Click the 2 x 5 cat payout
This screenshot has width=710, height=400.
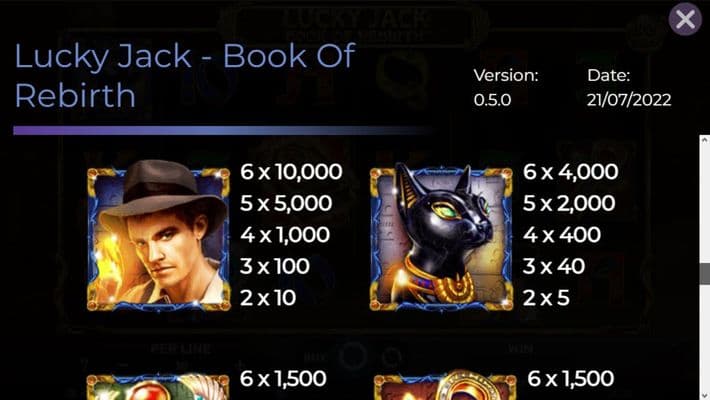tap(546, 298)
